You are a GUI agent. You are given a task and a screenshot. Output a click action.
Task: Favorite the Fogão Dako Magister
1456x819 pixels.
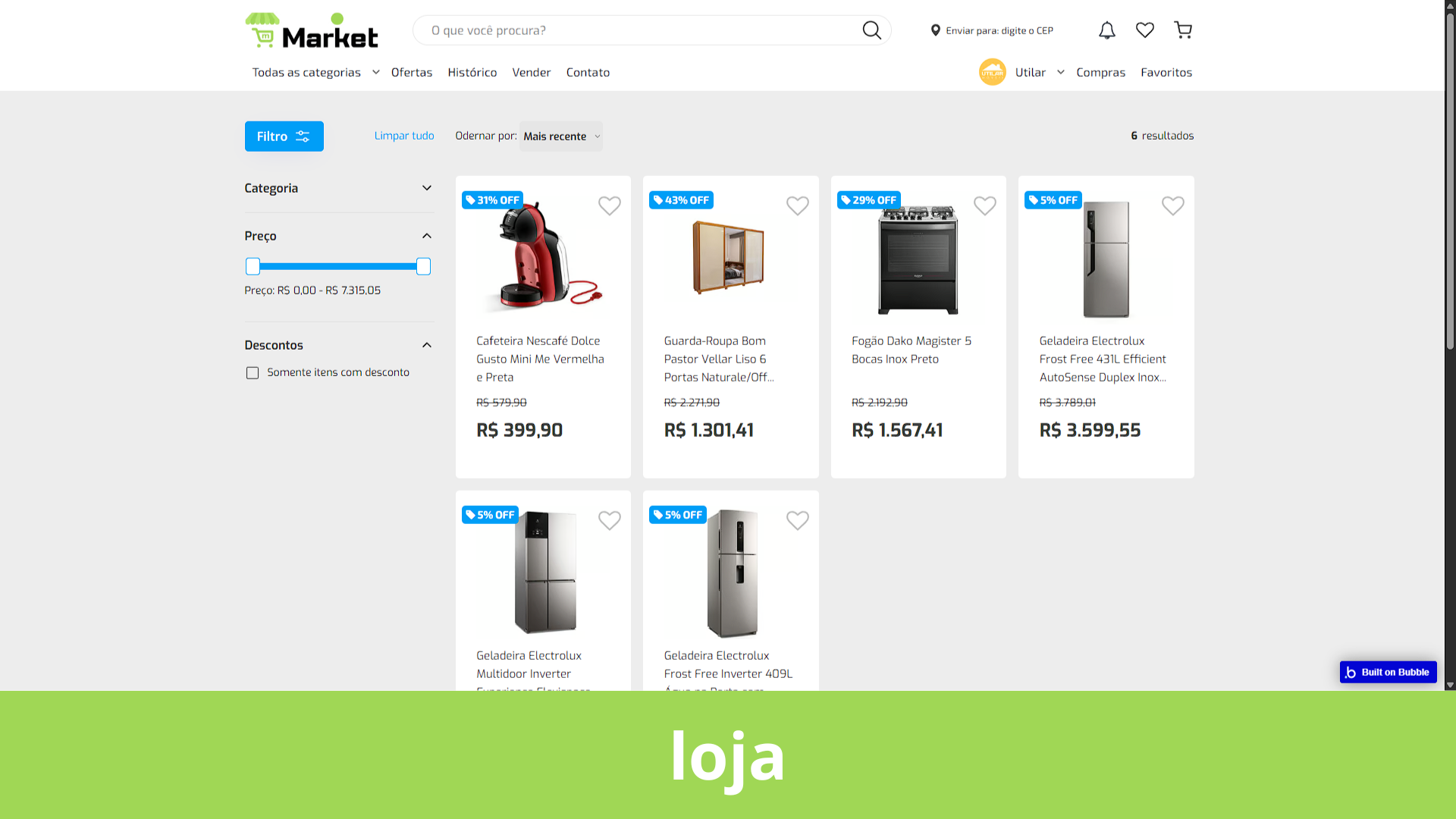click(985, 206)
